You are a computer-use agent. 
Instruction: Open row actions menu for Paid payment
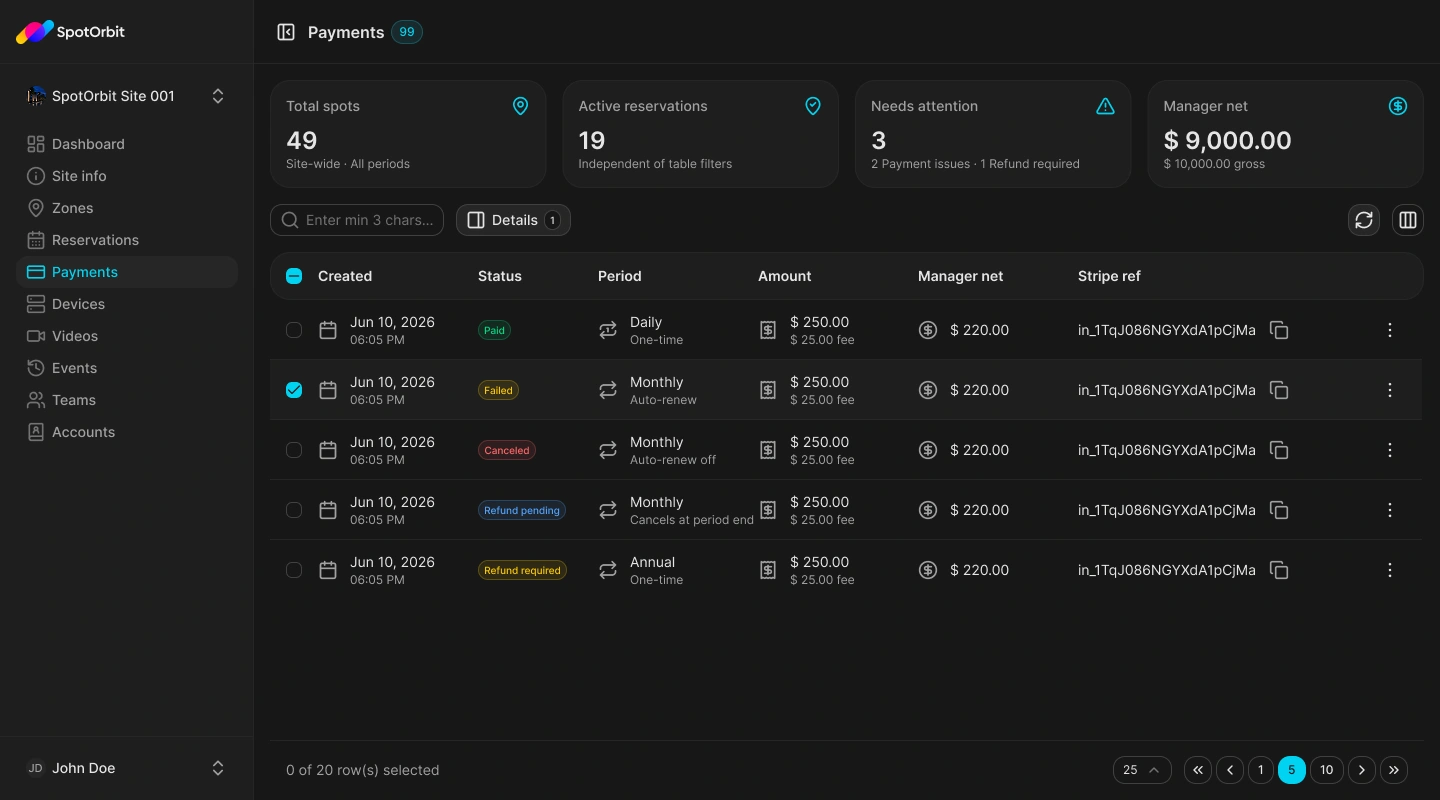[1390, 330]
